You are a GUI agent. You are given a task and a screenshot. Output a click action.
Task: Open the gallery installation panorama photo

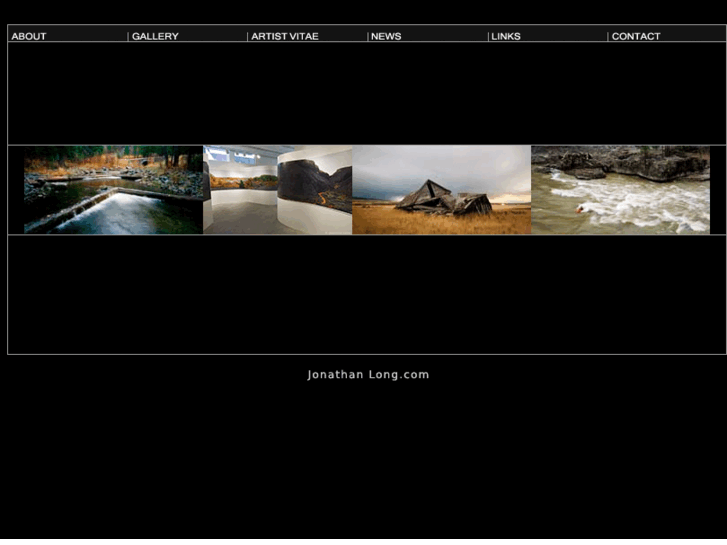[x=278, y=190]
